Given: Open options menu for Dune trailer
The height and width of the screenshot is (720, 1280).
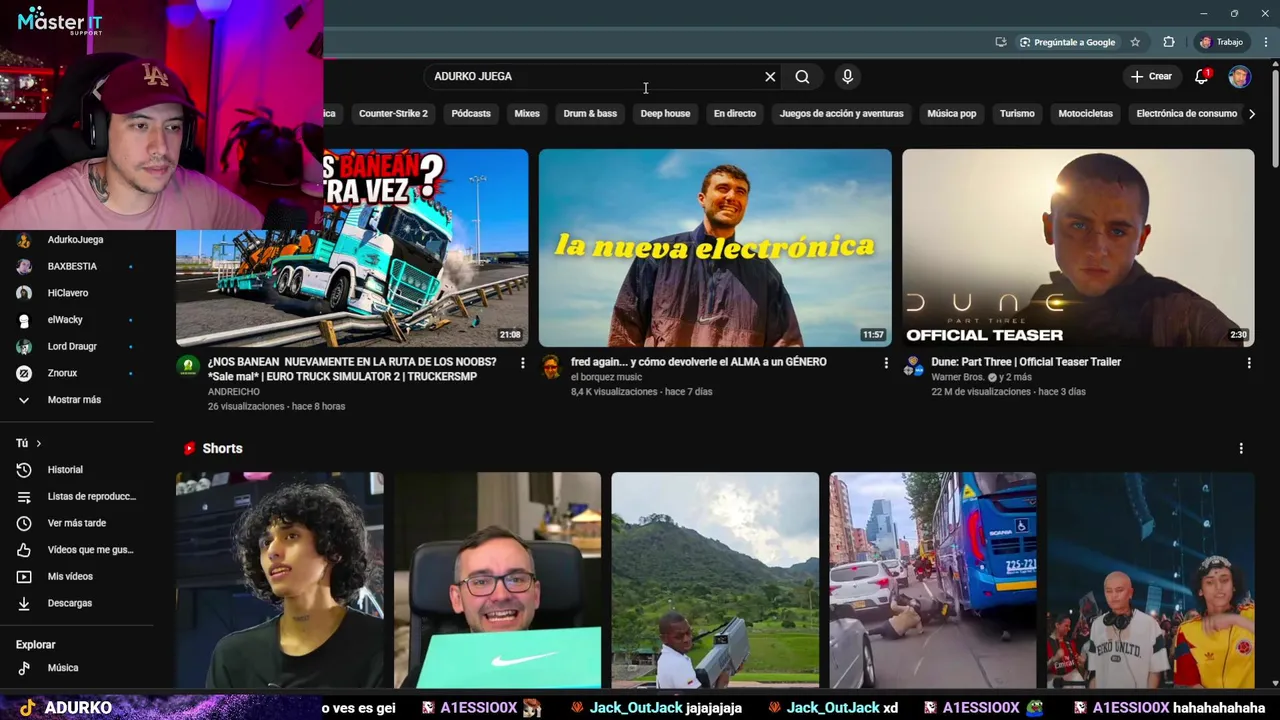Looking at the screenshot, I should (1248, 363).
